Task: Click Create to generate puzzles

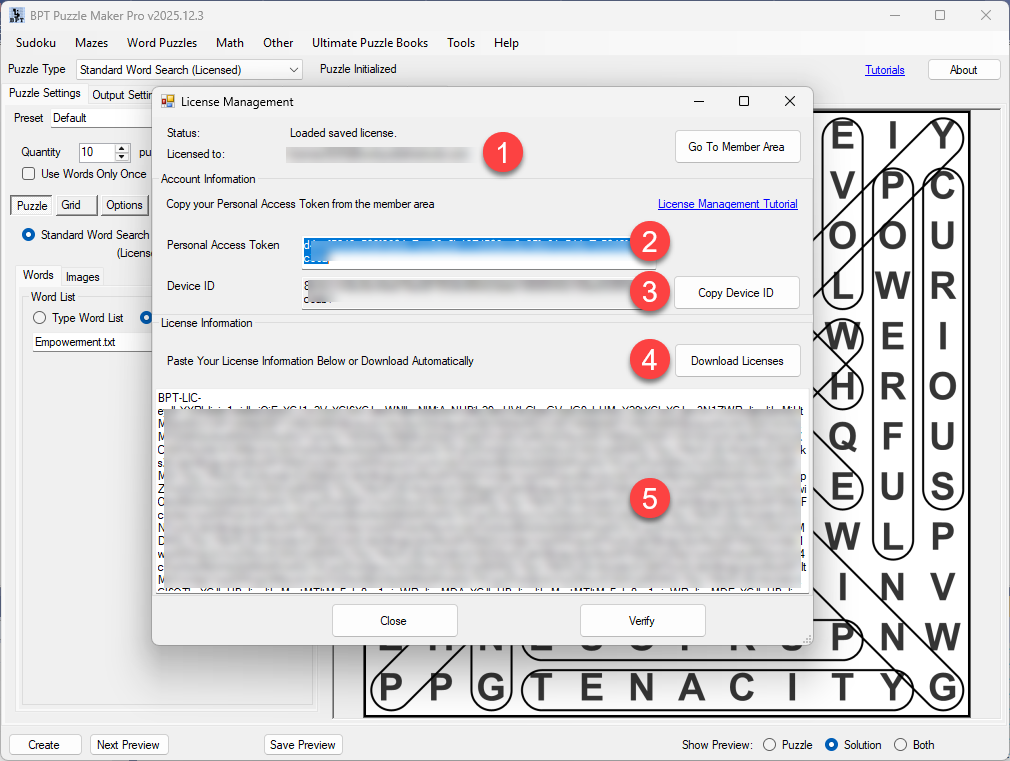Action: pyautogui.click(x=44, y=744)
